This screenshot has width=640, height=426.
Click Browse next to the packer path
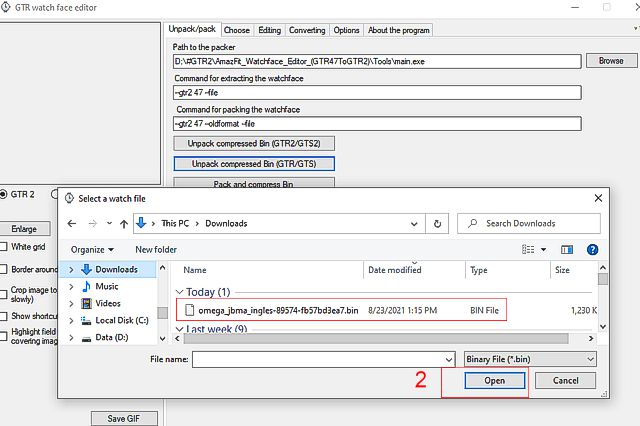pyautogui.click(x=611, y=61)
